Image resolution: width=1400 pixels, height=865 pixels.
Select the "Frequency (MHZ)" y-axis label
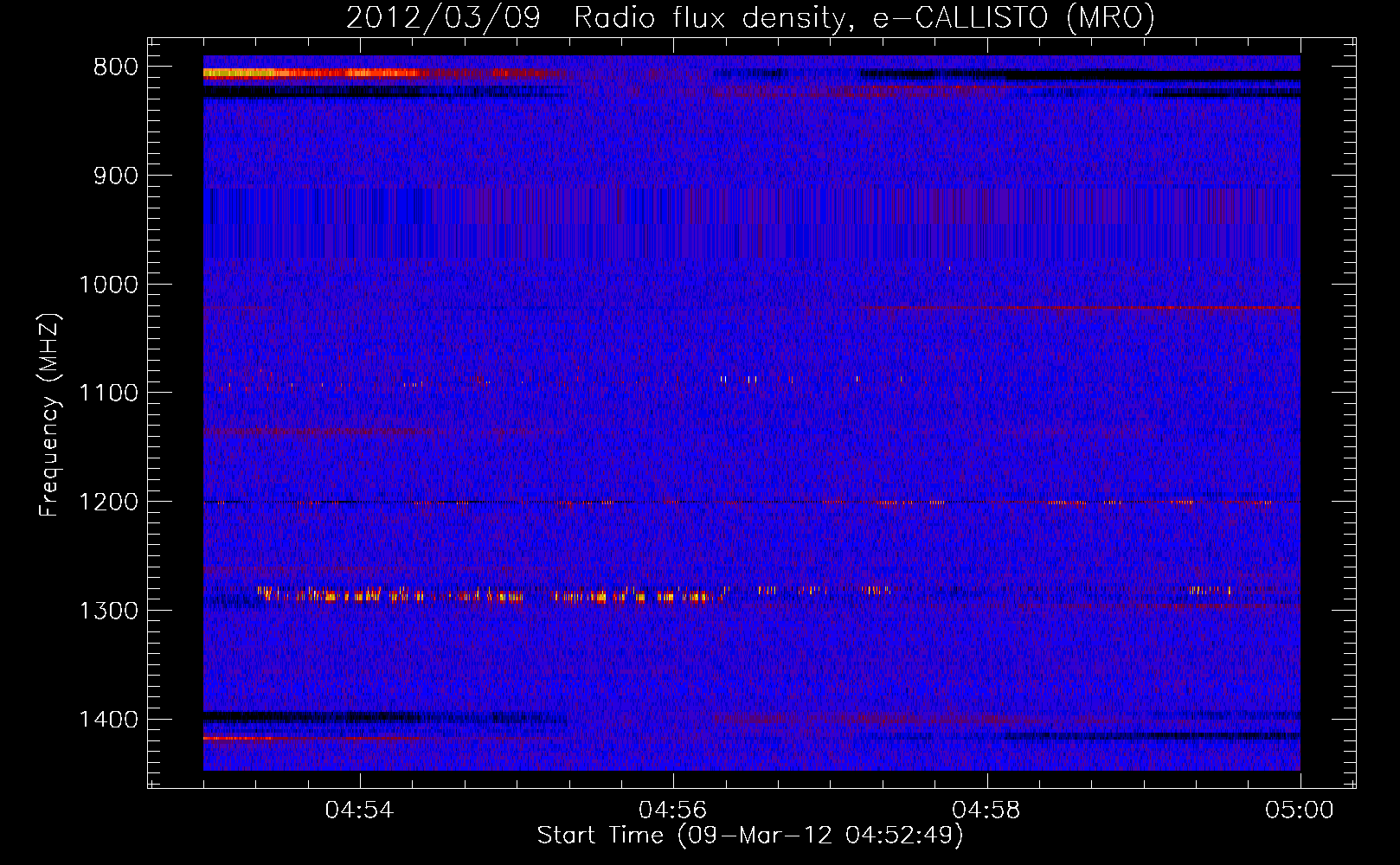pyautogui.click(x=49, y=414)
